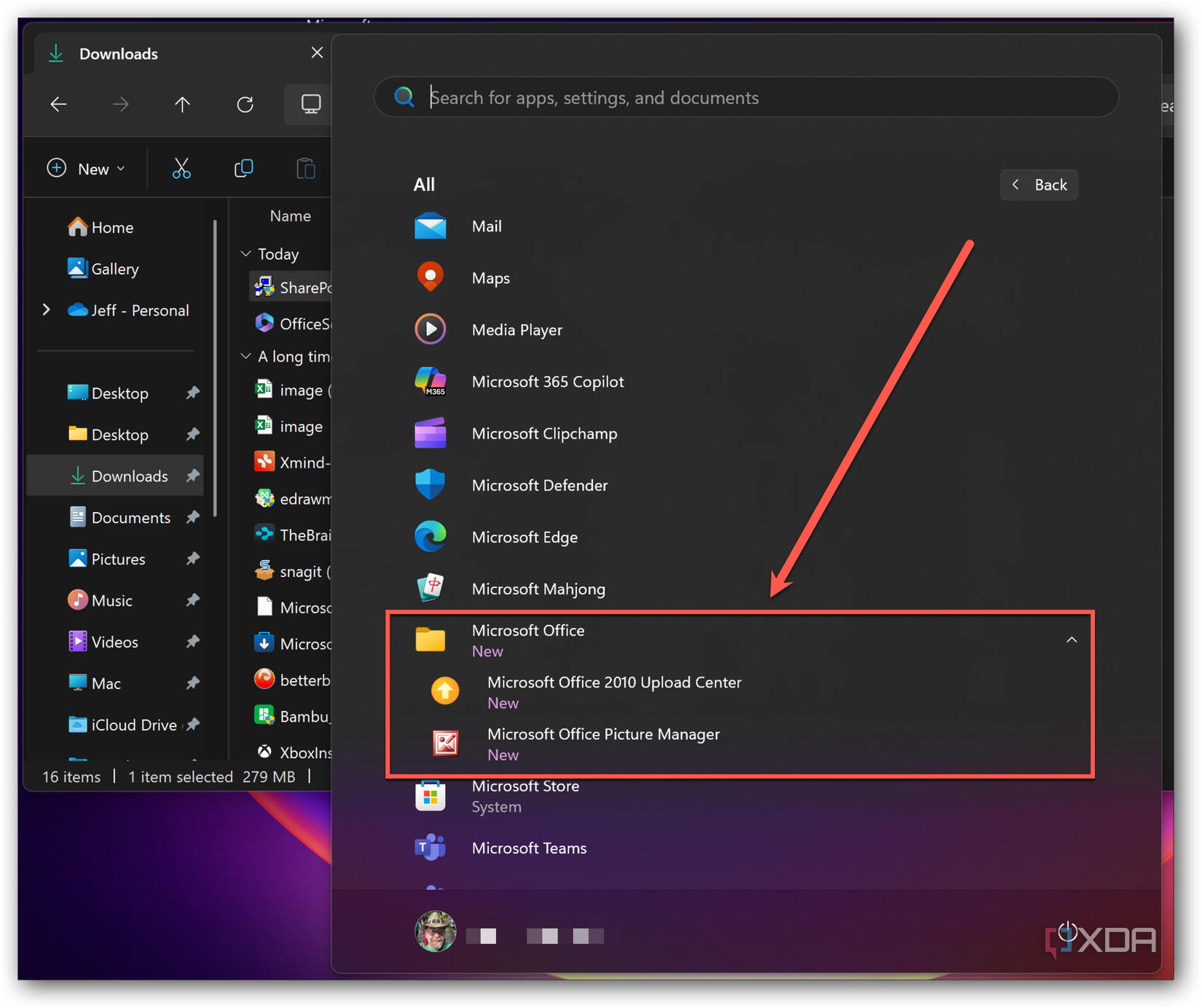This screenshot has height=1008, width=1202.
Task: Open the New dropdown menu
Action: click(x=86, y=168)
